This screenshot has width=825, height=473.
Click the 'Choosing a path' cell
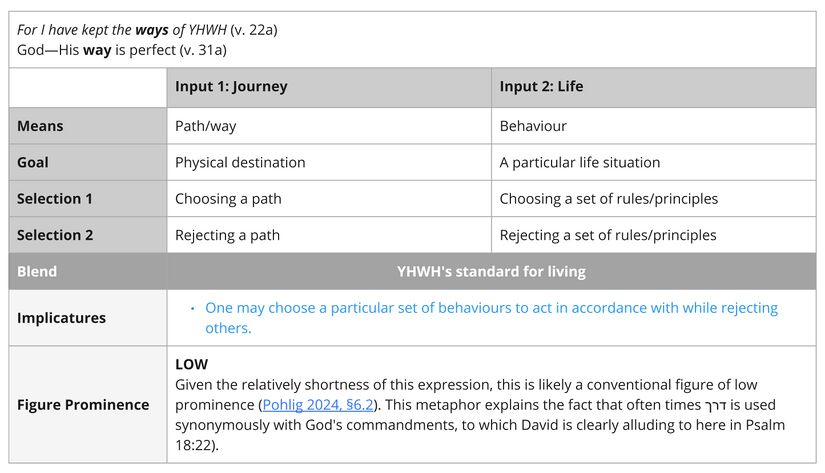pyautogui.click(x=228, y=199)
